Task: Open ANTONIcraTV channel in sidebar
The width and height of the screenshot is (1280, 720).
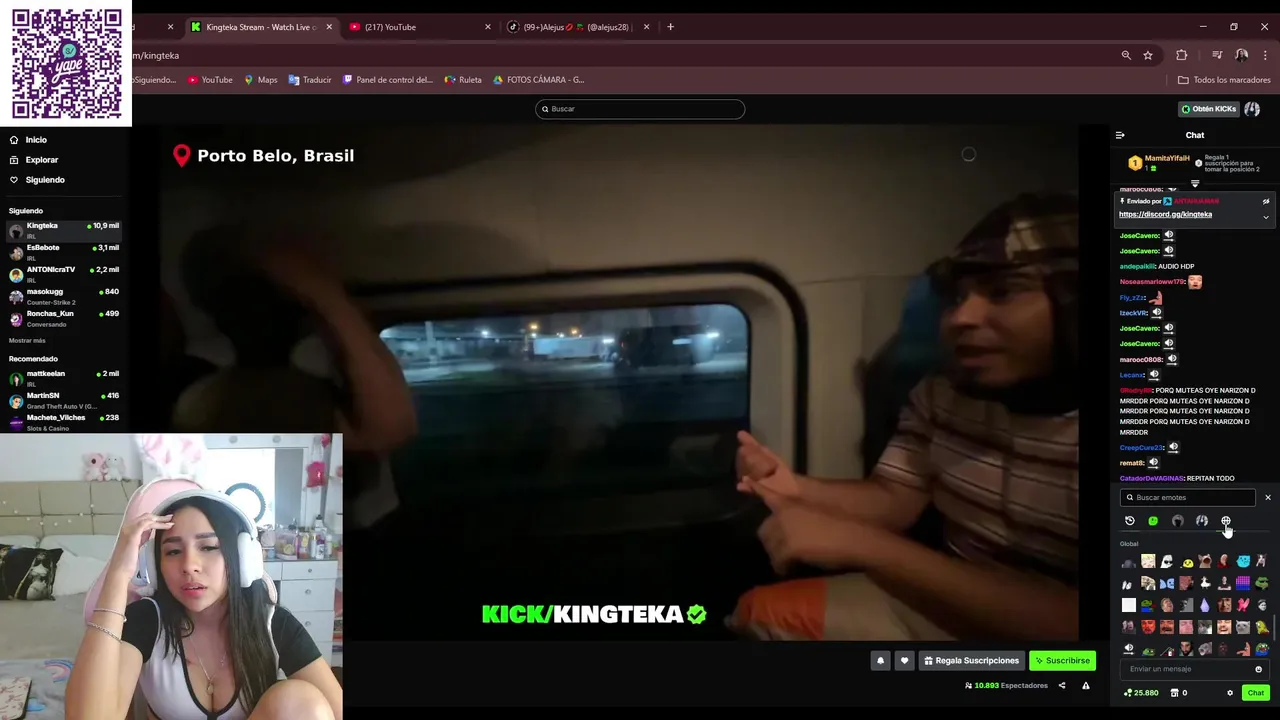Action: point(64,274)
